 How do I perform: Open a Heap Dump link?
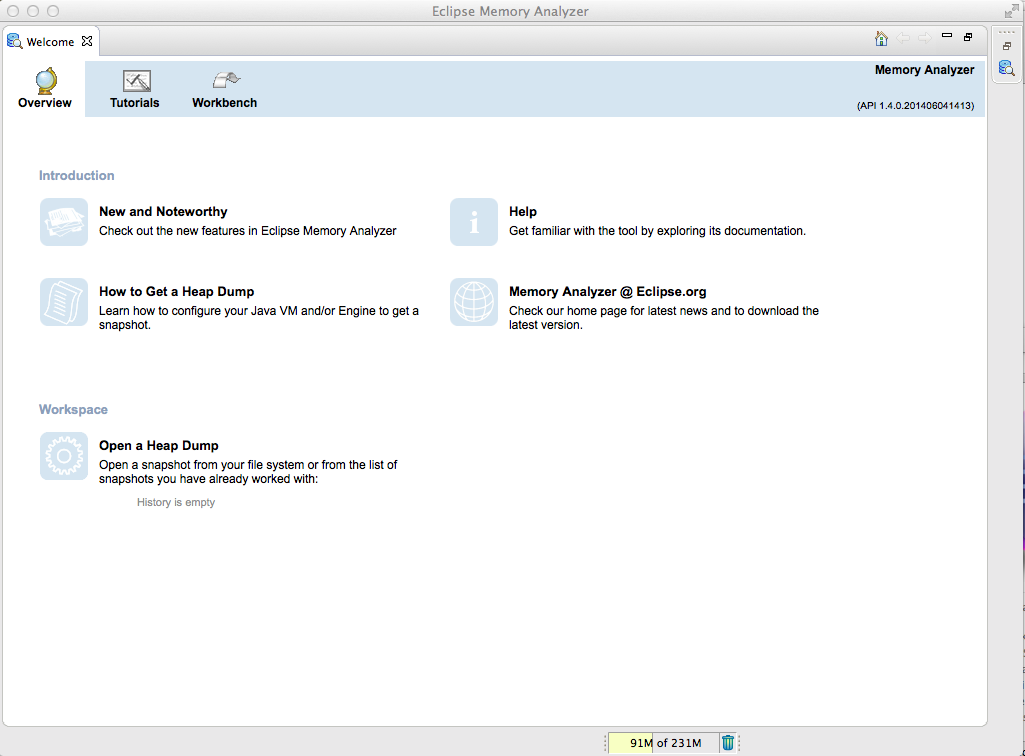159,445
